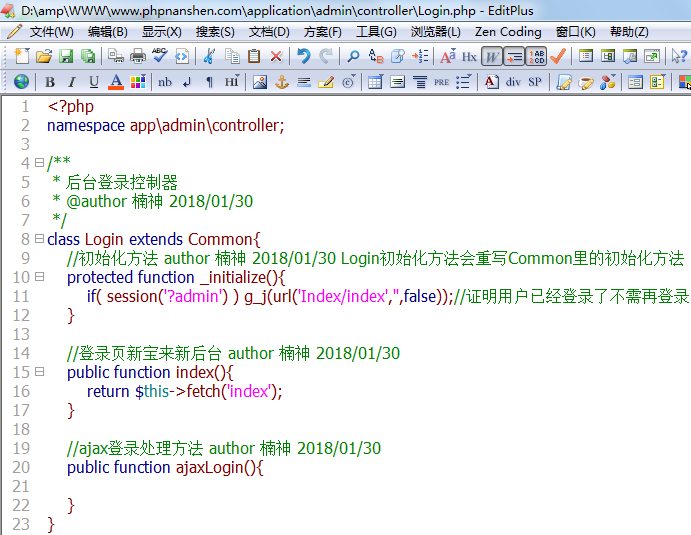Open the list tag dropdown
Screen dimensions: 691x535
click(463, 82)
